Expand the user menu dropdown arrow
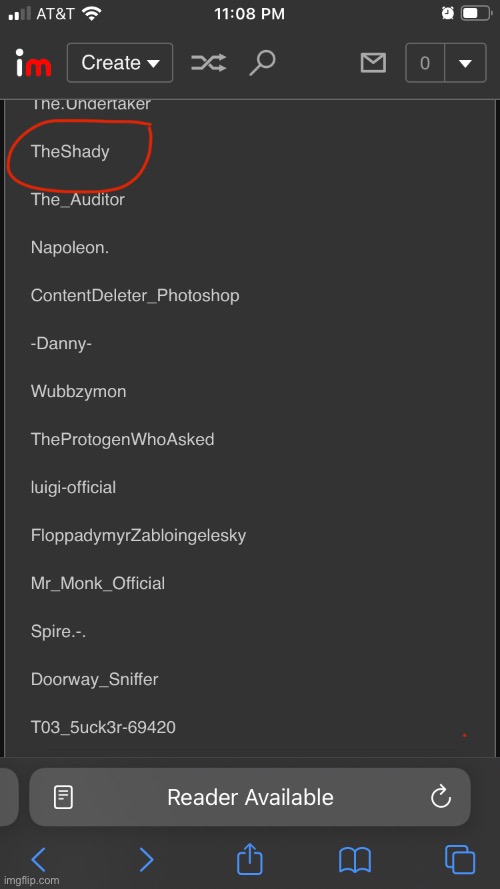This screenshot has width=500, height=889. pyautogui.click(x=465, y=63)
